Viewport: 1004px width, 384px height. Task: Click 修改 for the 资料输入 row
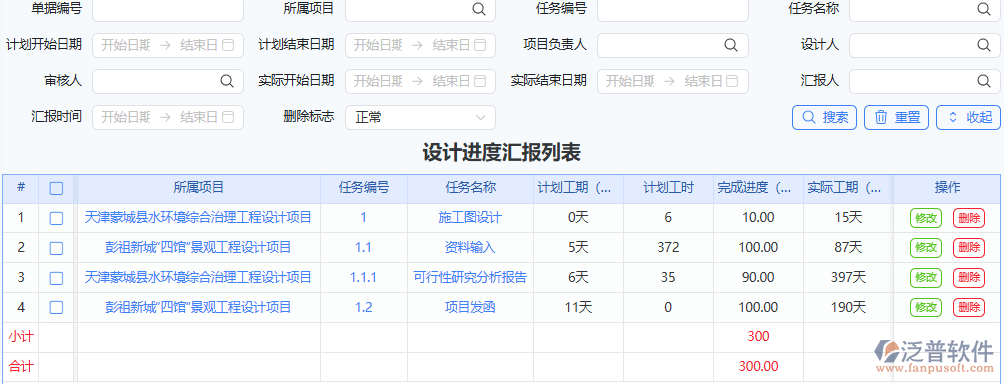[926, 248]
